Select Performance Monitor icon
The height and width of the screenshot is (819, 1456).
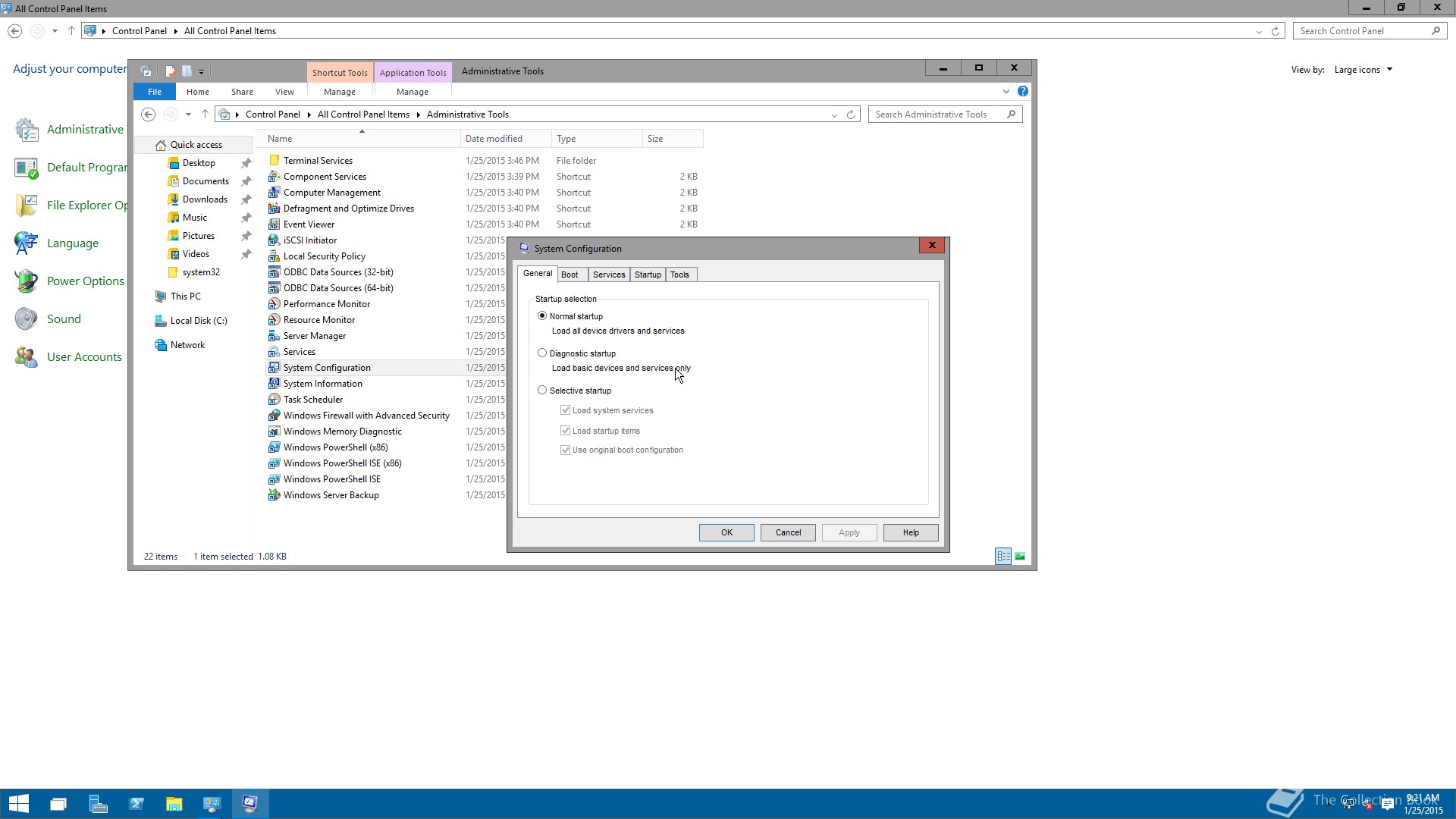point(274,304)
